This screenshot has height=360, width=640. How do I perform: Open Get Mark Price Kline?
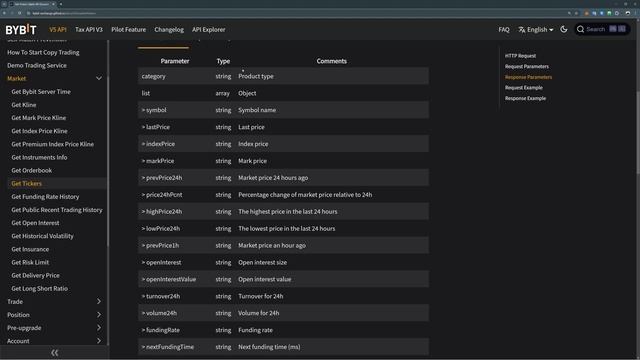click(x=38, y=118)
